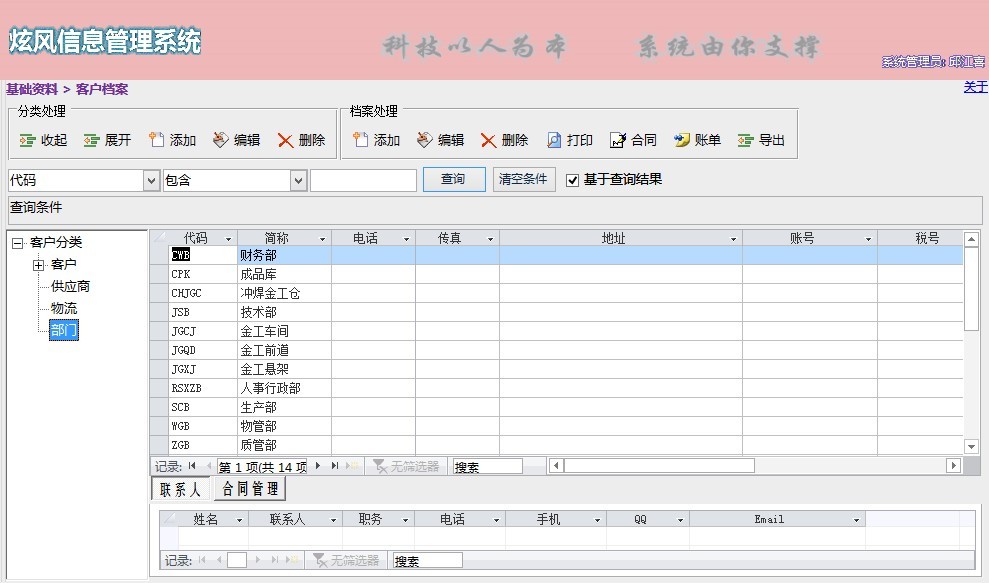
Task: Open the 代码 field dropdown
Action: (x=151, y=180)
